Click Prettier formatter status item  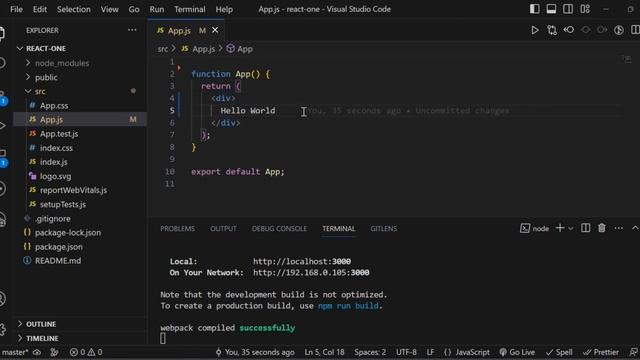click(601, 352)
